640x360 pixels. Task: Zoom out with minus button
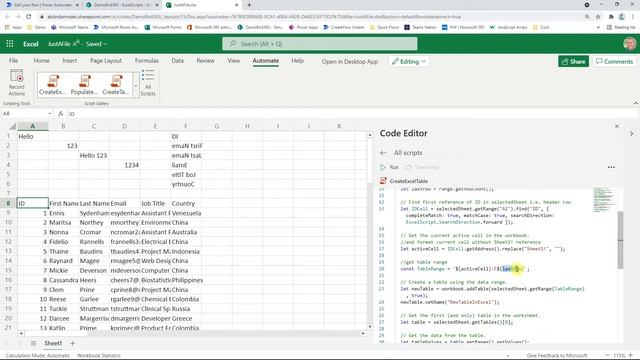point(607,355)
